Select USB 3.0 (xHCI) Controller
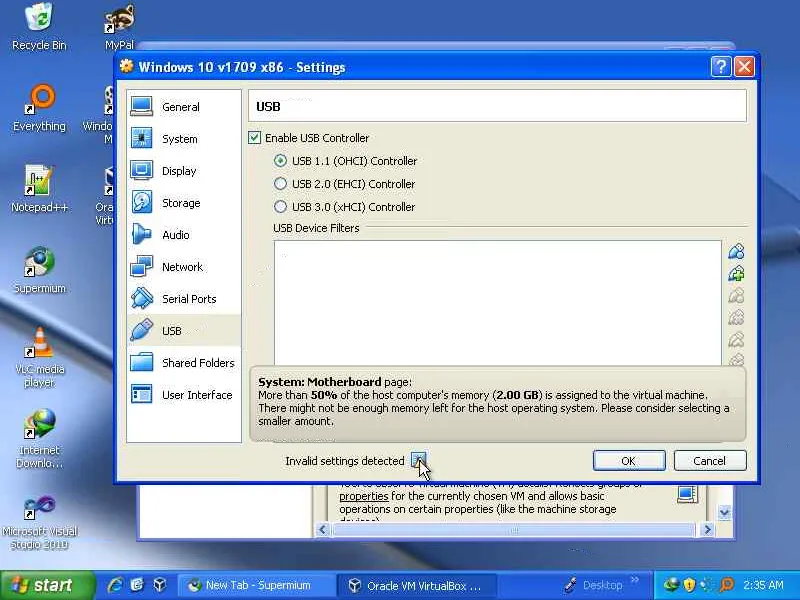 pos(344,207)
